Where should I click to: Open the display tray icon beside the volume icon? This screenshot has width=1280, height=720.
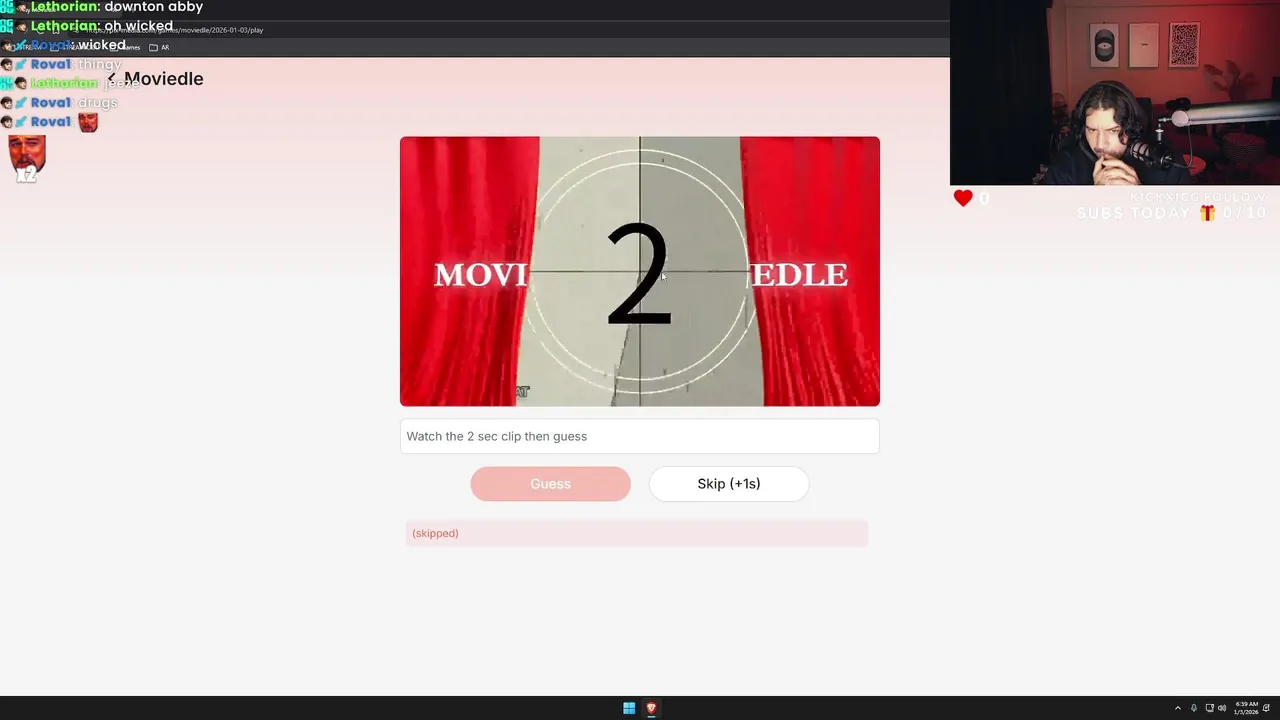click(1209, 708)
